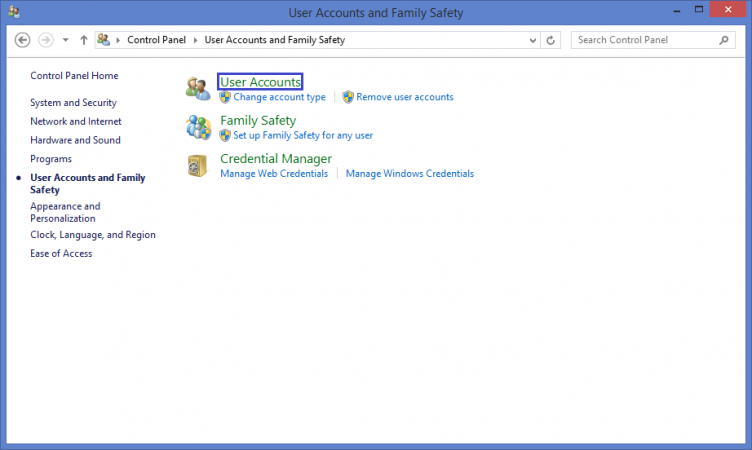Click the User Accounts people icon
Viewport: 752px width, 450px height.
pyautogui.click(x=198, y=89)
